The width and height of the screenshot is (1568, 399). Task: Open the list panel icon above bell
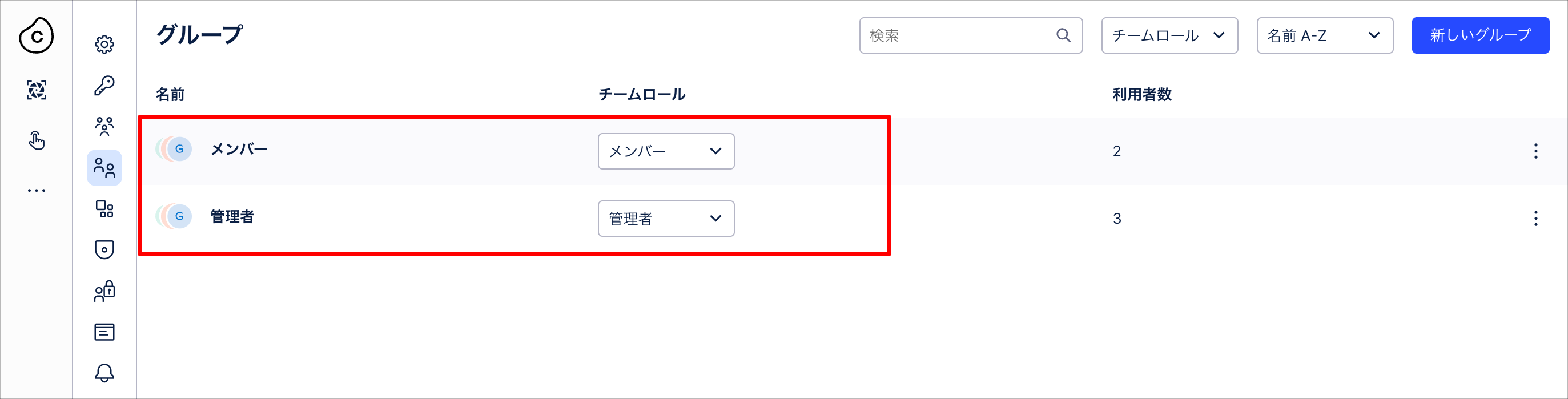(104, 332)
